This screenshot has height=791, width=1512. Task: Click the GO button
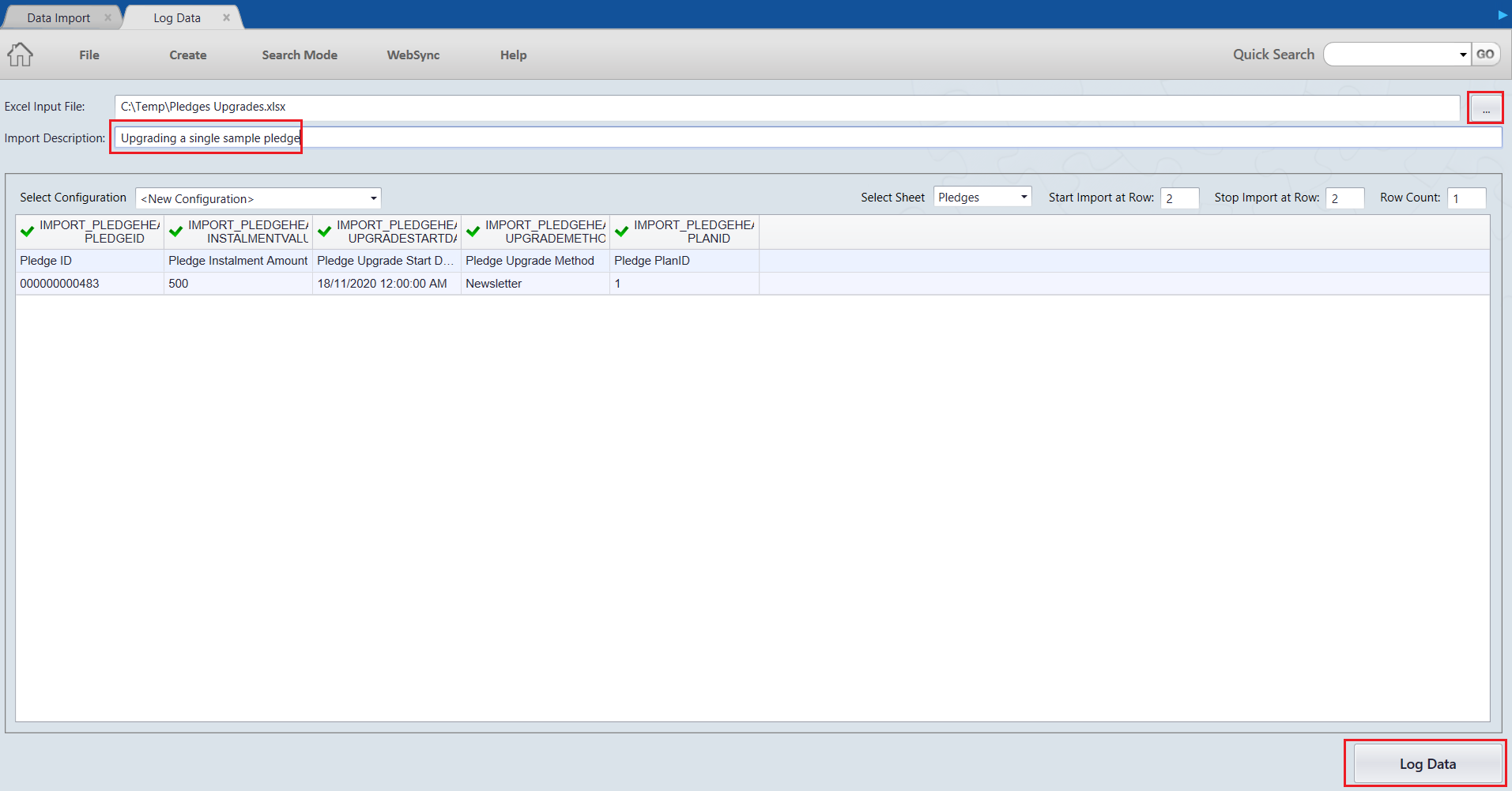pyautogui.click(x=1485, y=55)
